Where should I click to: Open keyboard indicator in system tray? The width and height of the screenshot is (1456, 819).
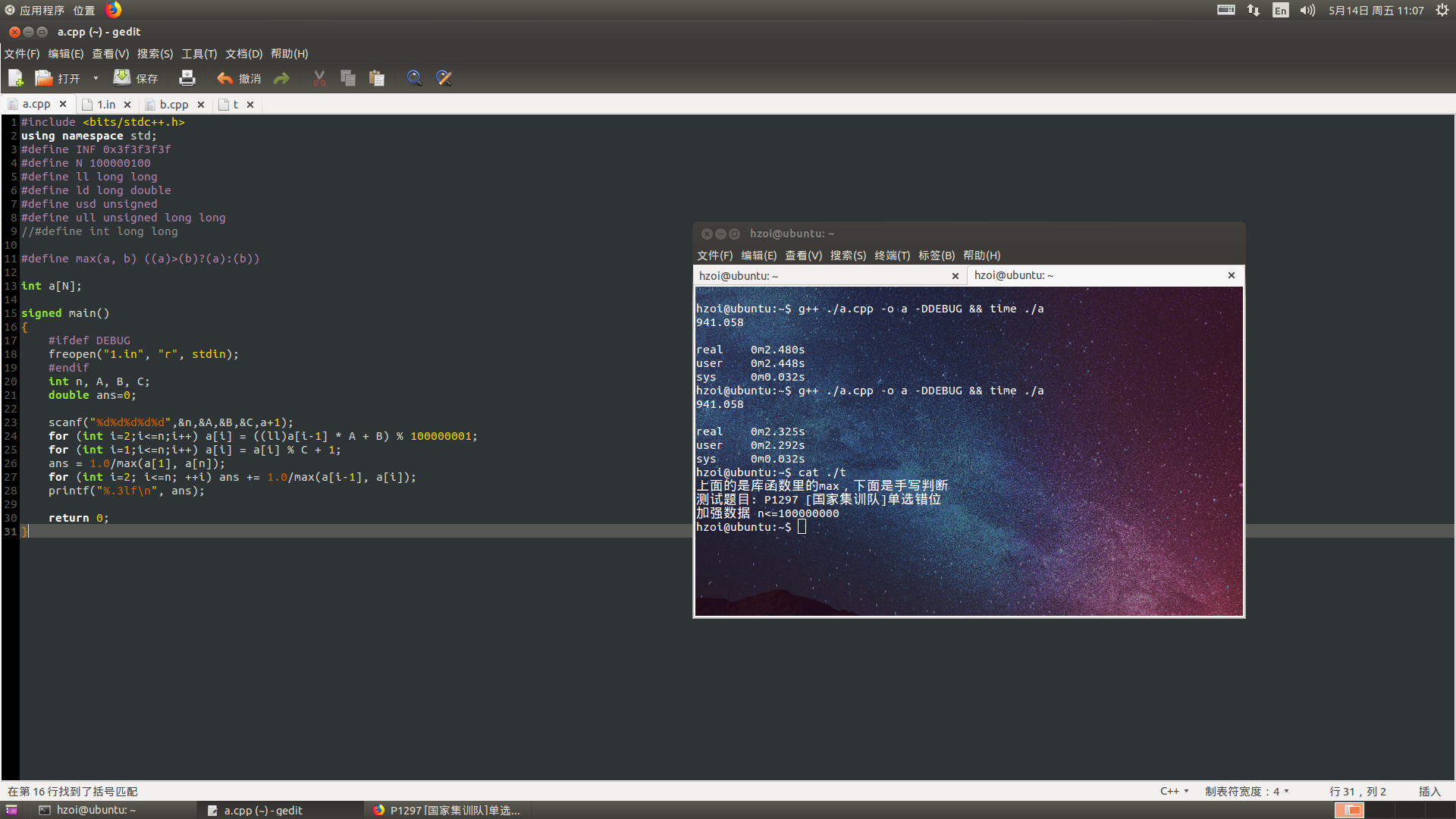click(x=1226, y=10)
